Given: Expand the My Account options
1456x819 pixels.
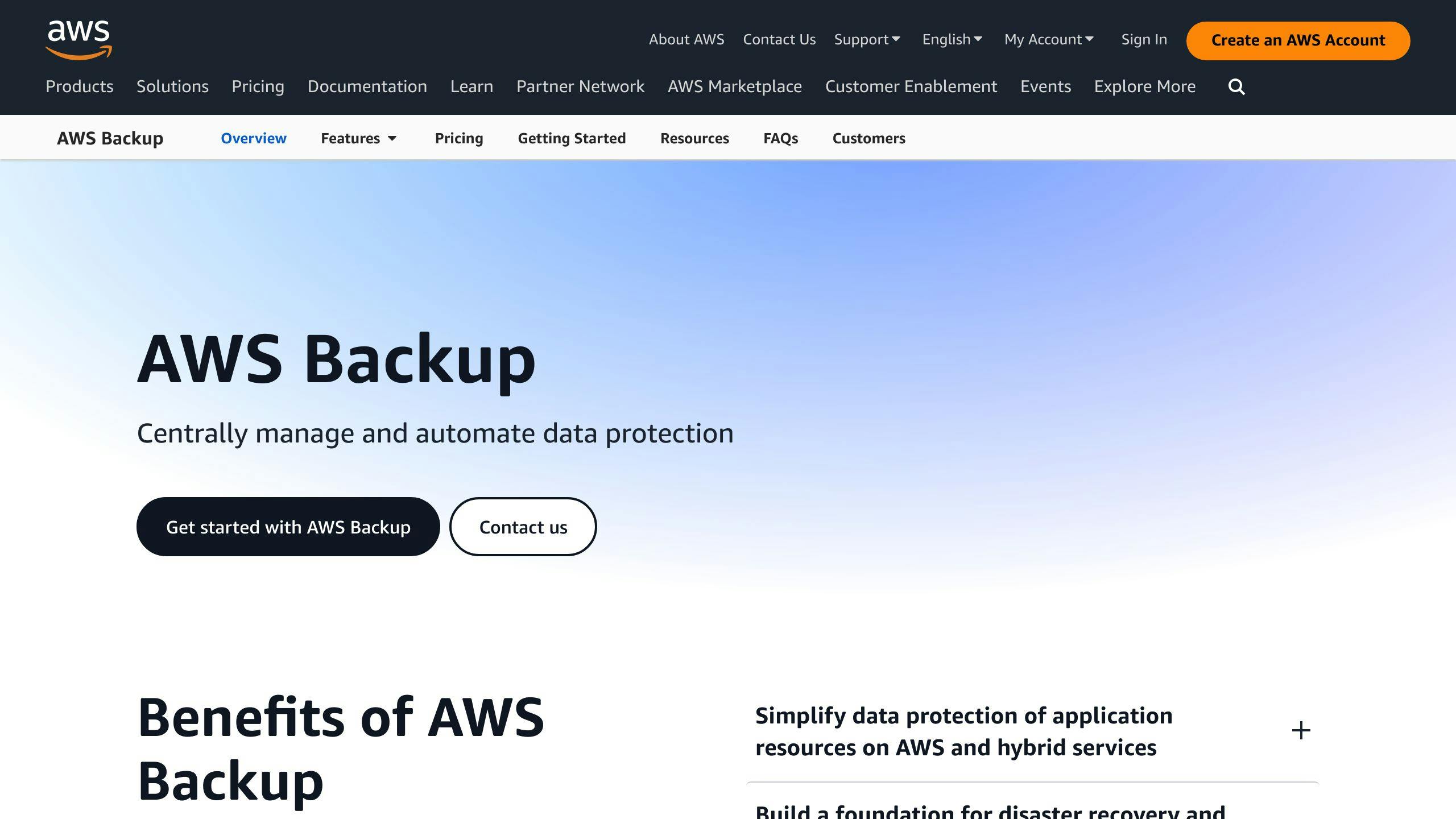Looking at the screenshot, I should click(x=1049, y=38).
